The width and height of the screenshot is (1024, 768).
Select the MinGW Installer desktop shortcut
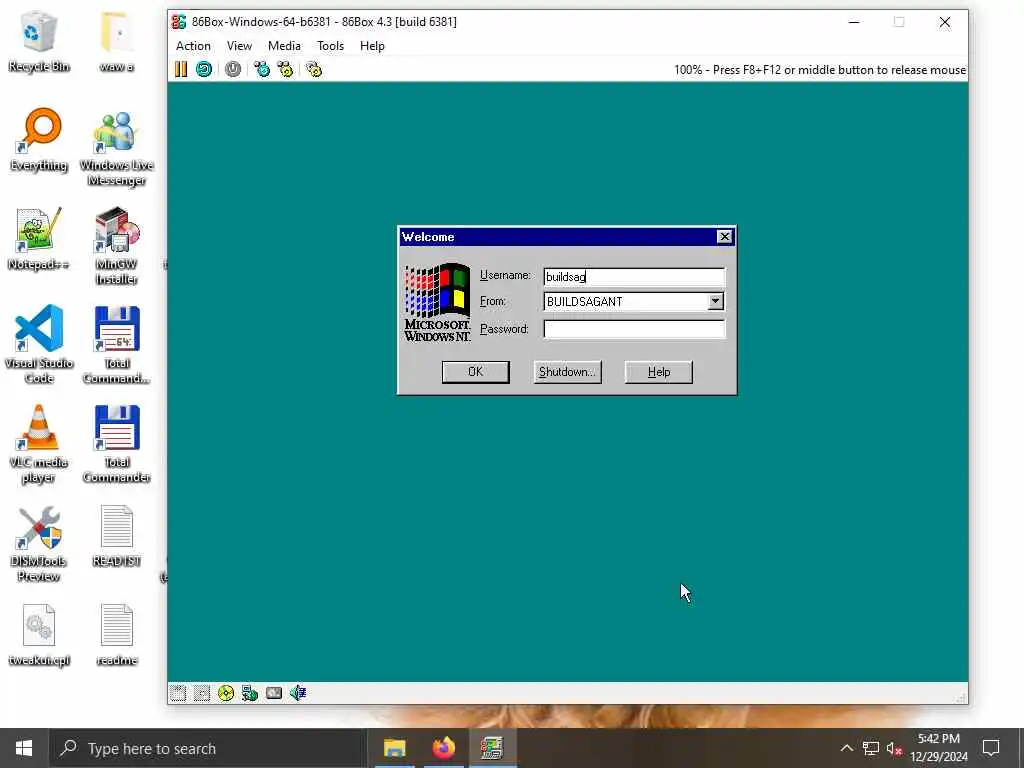tap(116, 246)
